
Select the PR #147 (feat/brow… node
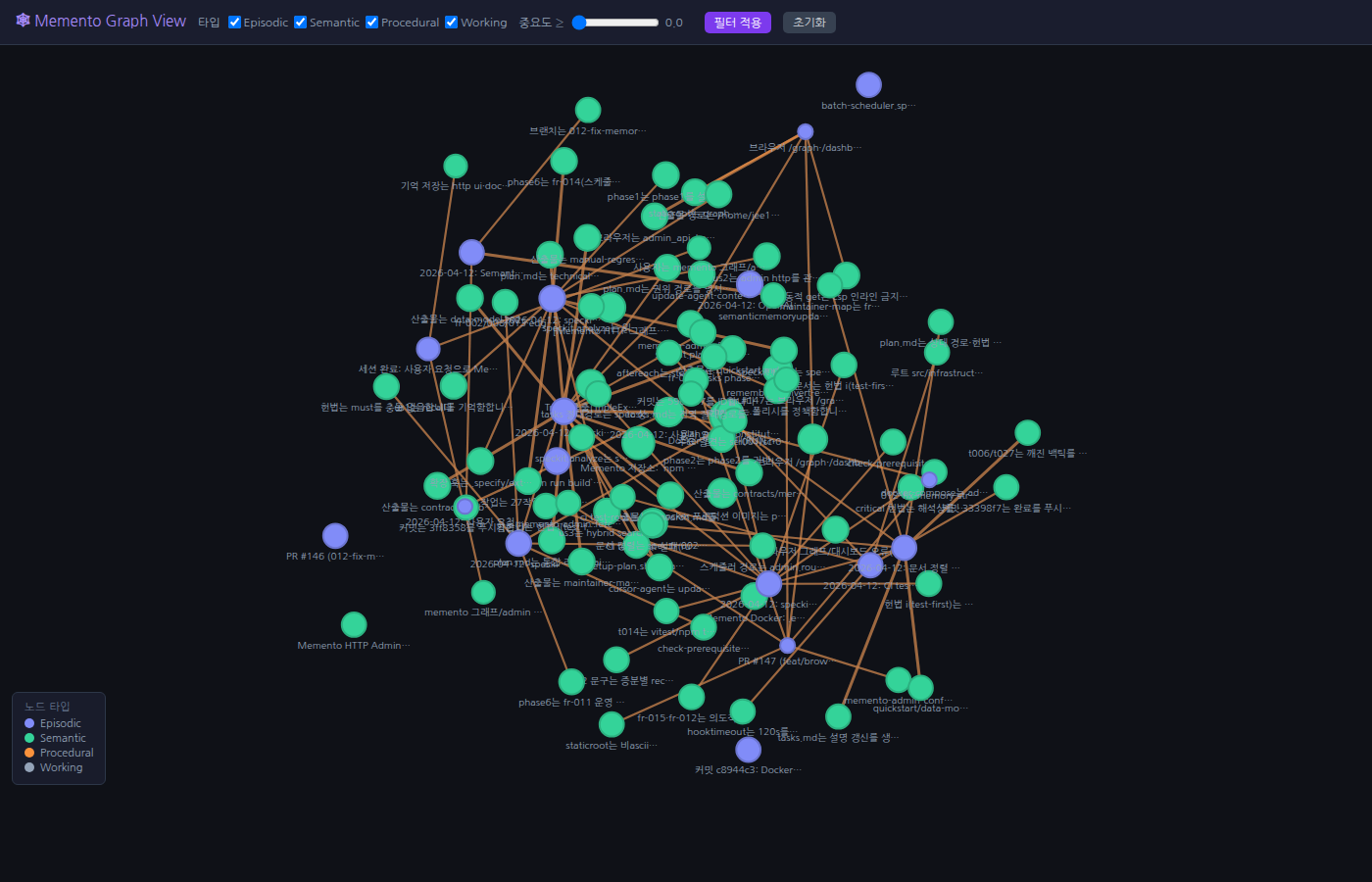788,645
